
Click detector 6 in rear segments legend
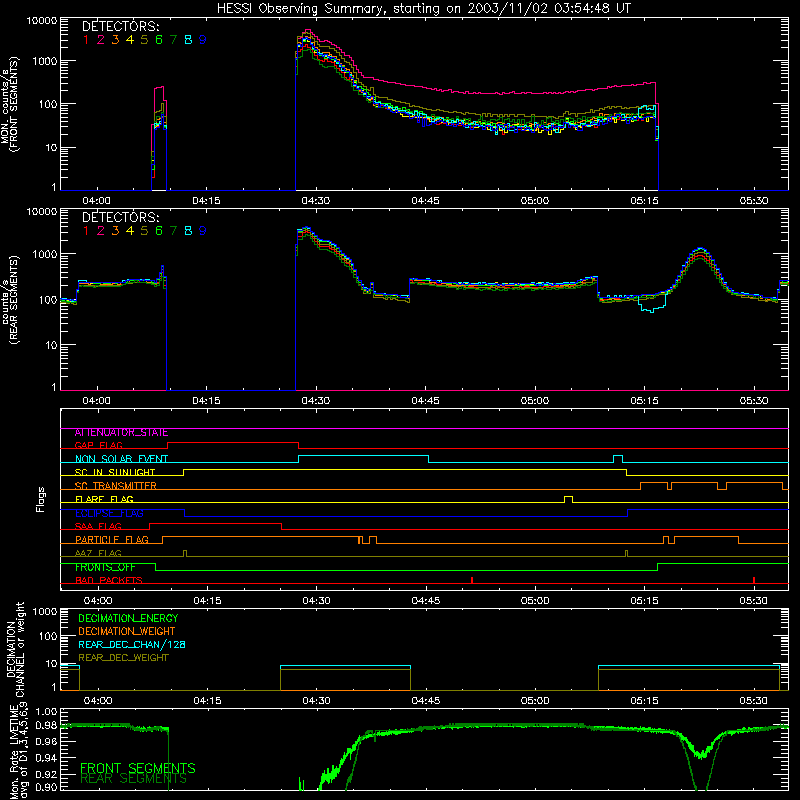pos(159,231)
